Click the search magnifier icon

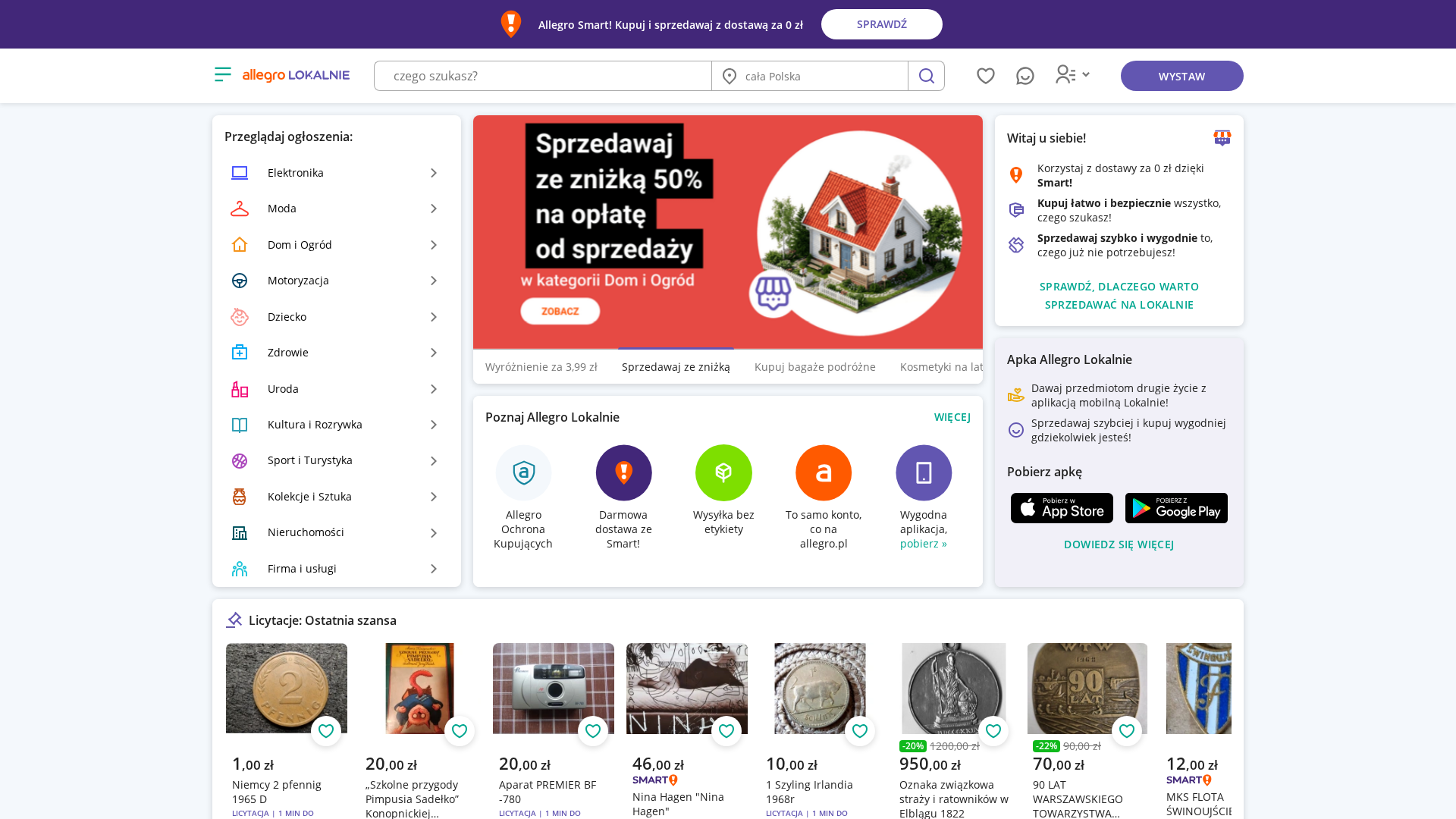pos(926,76)
